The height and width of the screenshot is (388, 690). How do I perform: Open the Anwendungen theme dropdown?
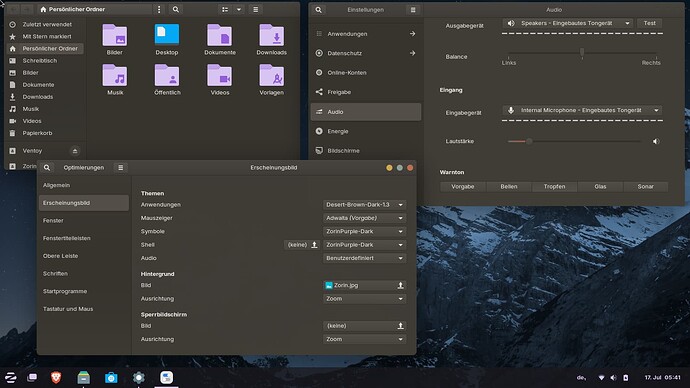point(364,205)
